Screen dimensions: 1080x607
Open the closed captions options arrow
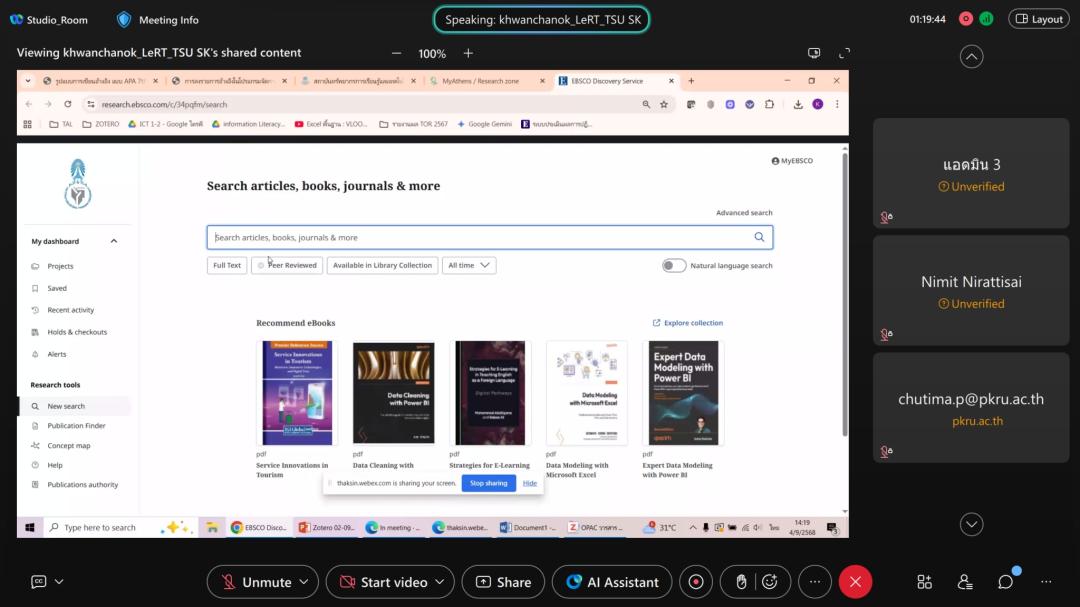59,582
